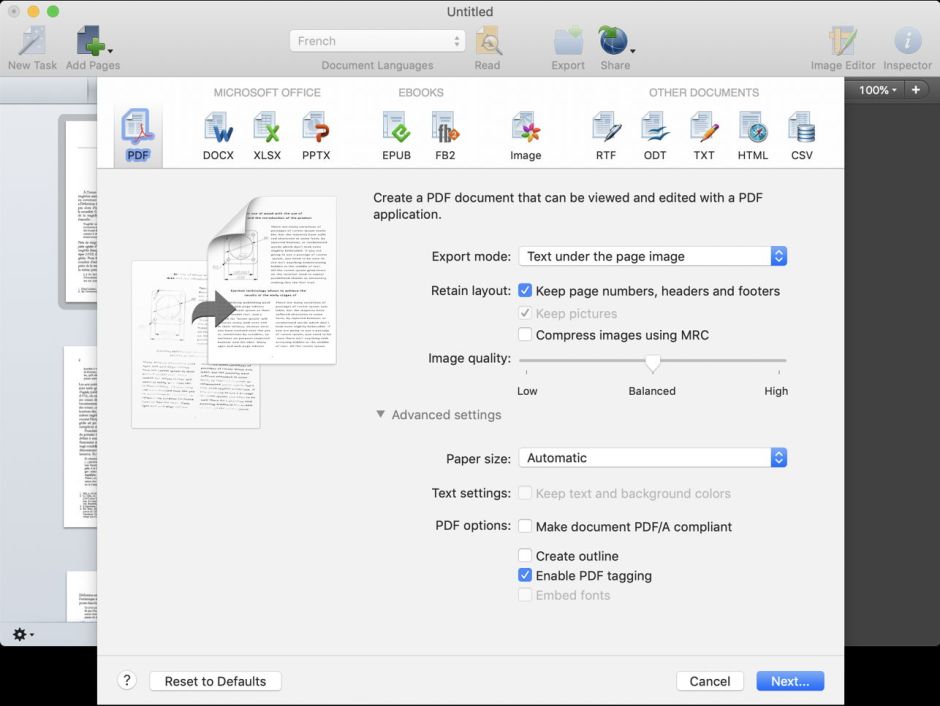
Task: Choose the FB2 ebook format icon
Action: pos(445,135)
